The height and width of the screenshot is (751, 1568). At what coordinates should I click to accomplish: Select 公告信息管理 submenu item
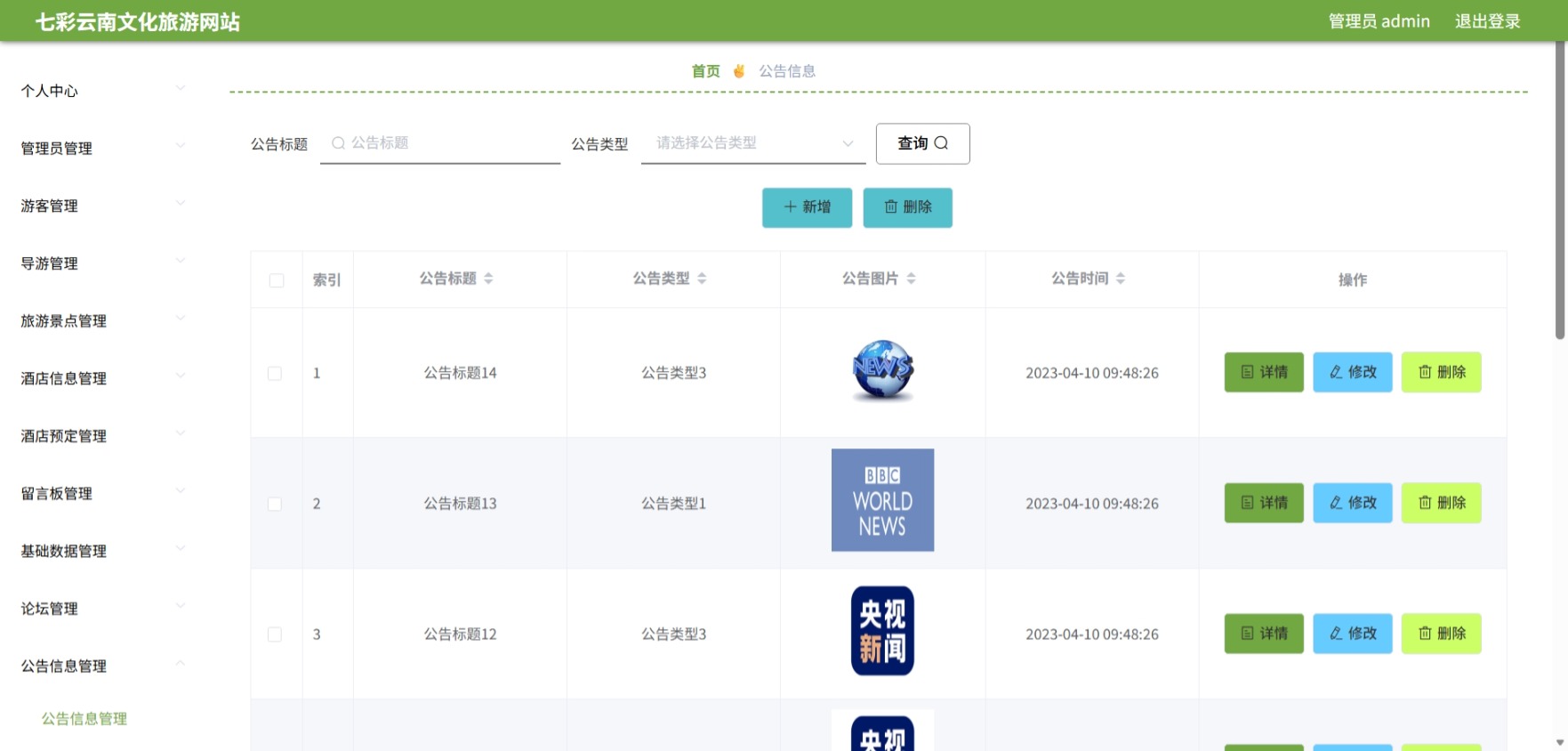pos(84,719)
